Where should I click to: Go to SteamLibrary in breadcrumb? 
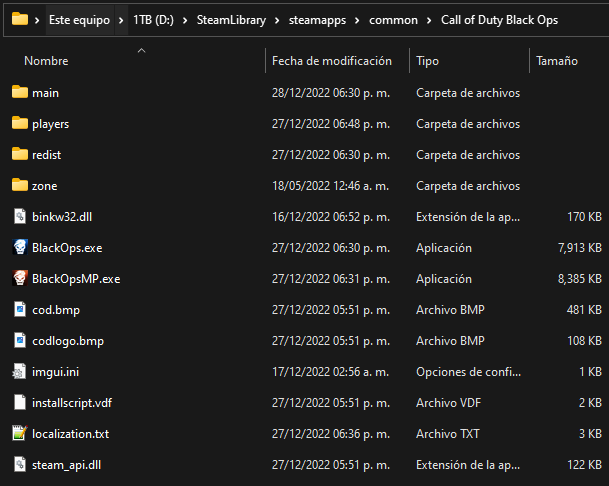(x=231, y=20)
